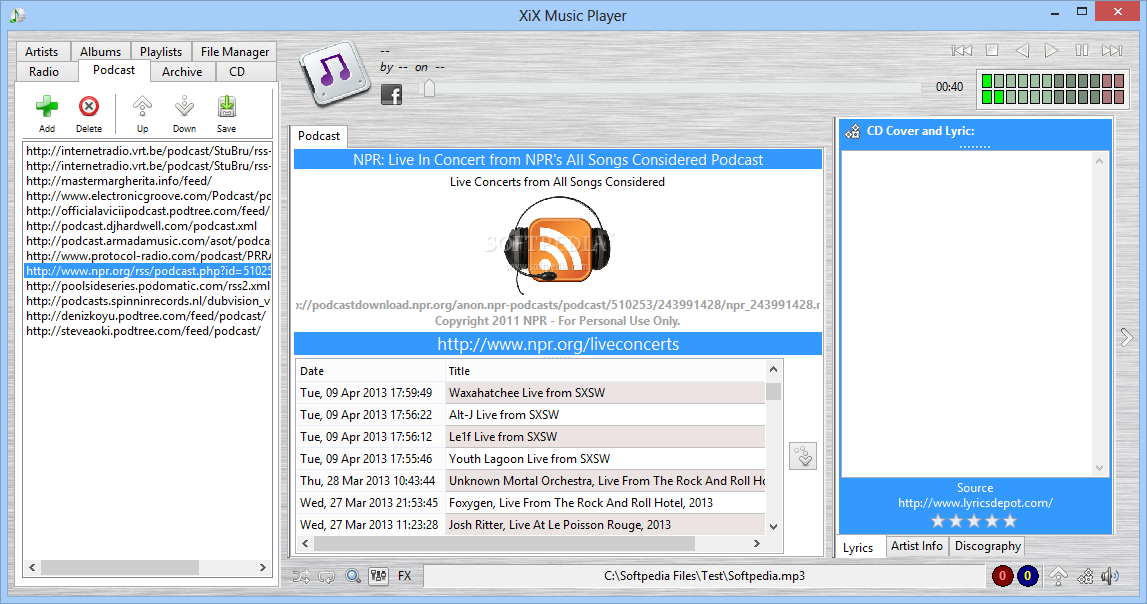Move the selected podcast down
Viewport: 1147px width, 604px height.
[184, 113]
